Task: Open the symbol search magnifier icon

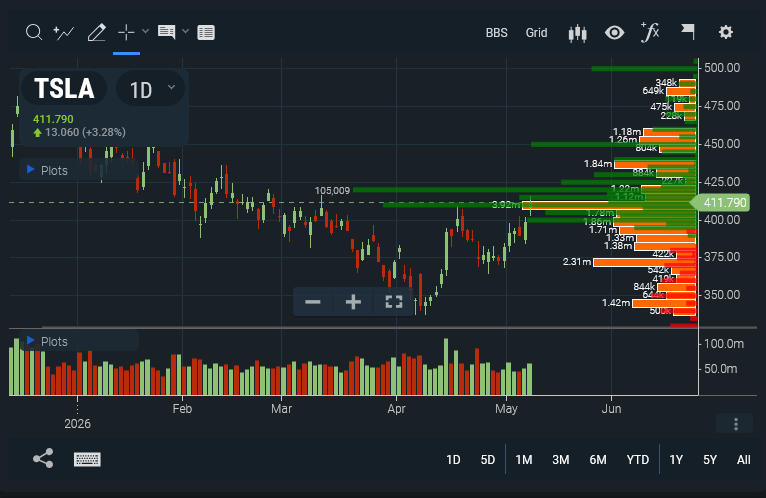Action: click(x=34, y=32)
